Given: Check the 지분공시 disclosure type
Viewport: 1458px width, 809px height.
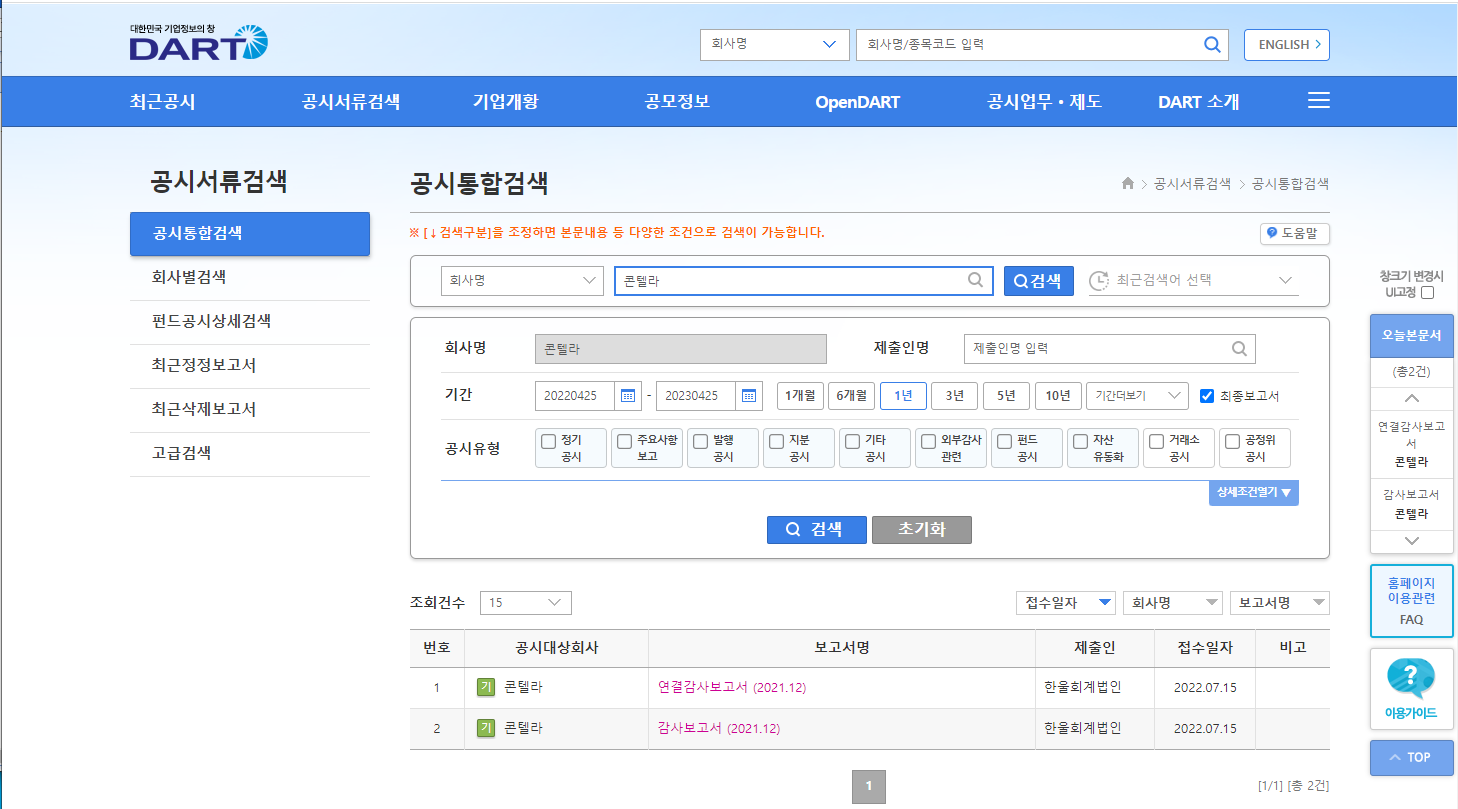Looking at the screenshot, I should [x=776, y=441].
